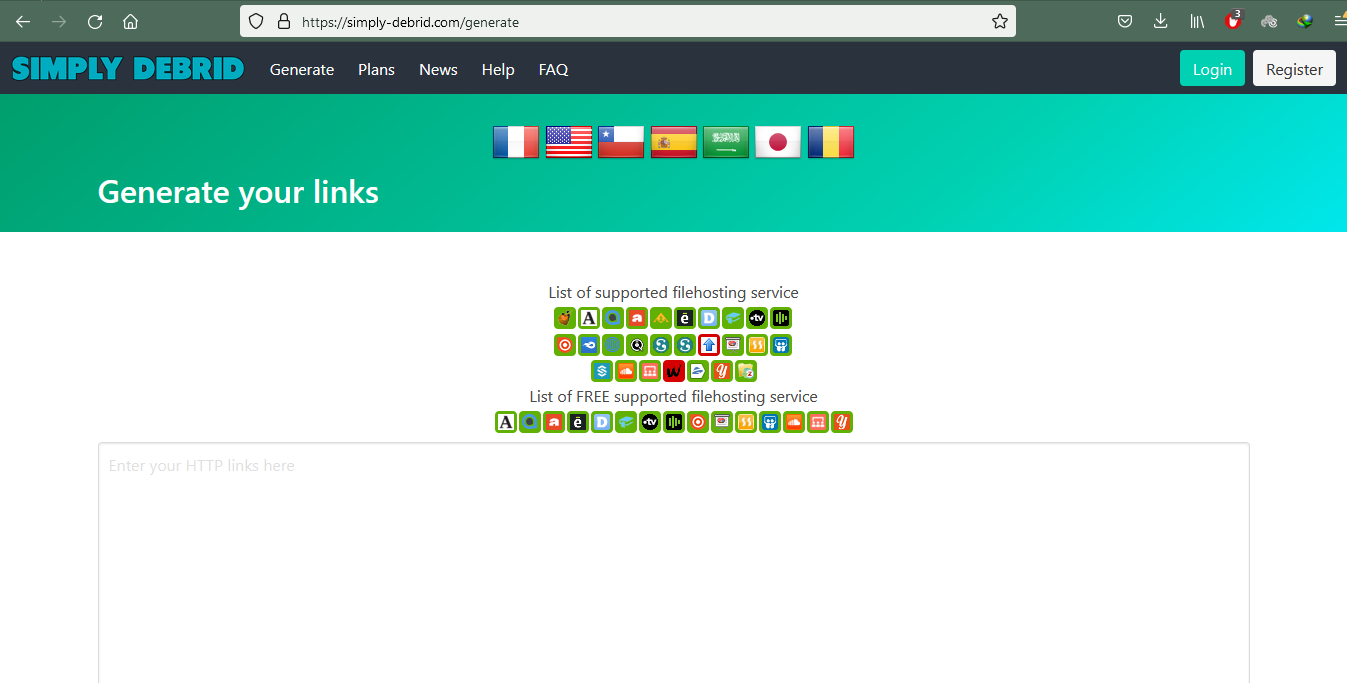The width and height of the screenshot is (1347, 683).
Task: Click the blue up-arrow filehost icon
Action: [x=709, y=345]
